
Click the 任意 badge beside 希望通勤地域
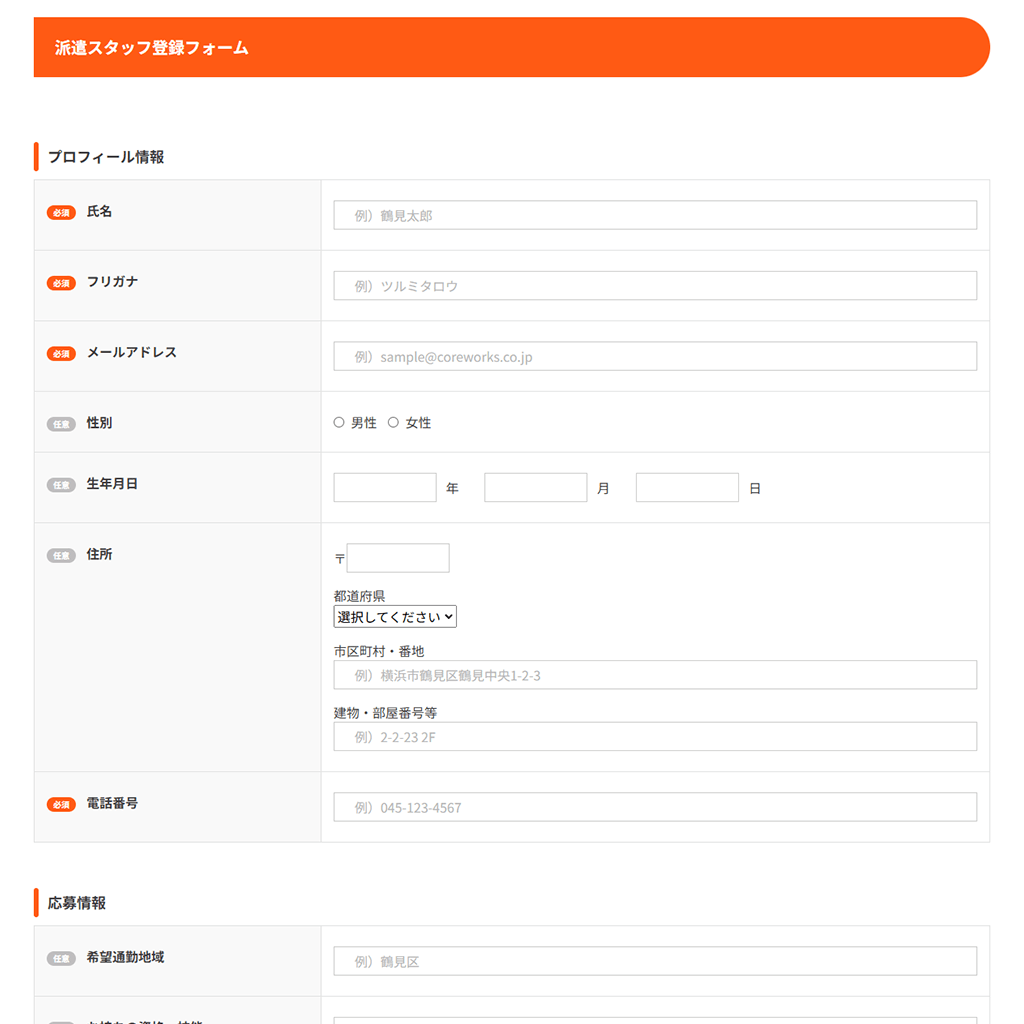coord(61,959)
